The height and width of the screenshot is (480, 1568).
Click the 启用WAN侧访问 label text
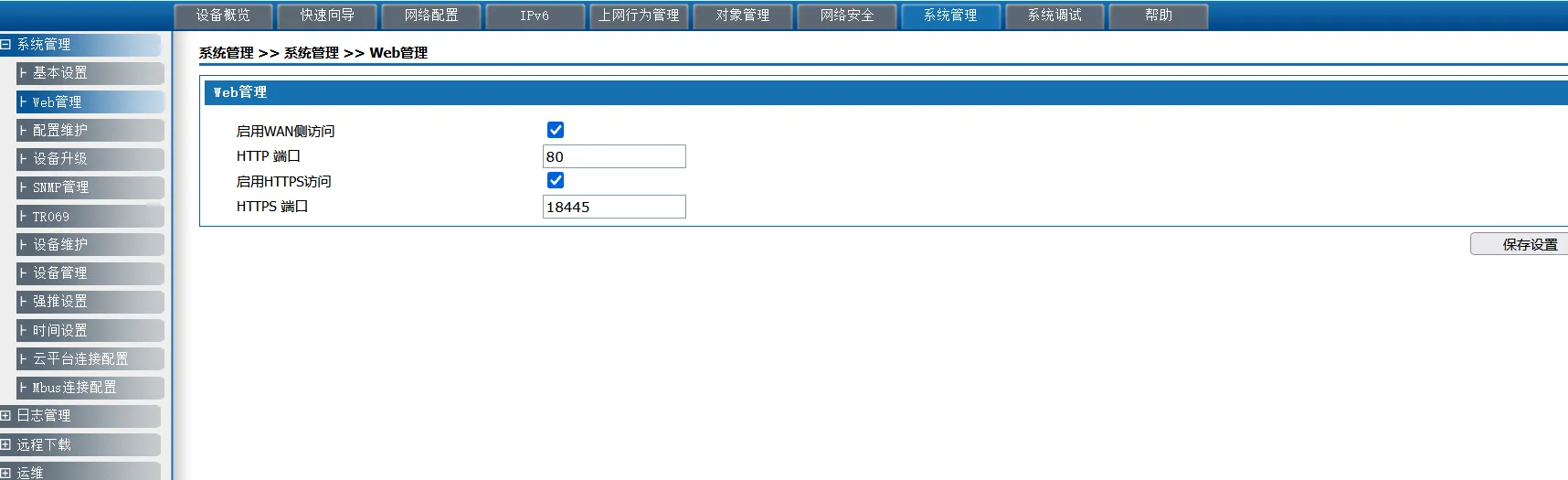(285, 132)
